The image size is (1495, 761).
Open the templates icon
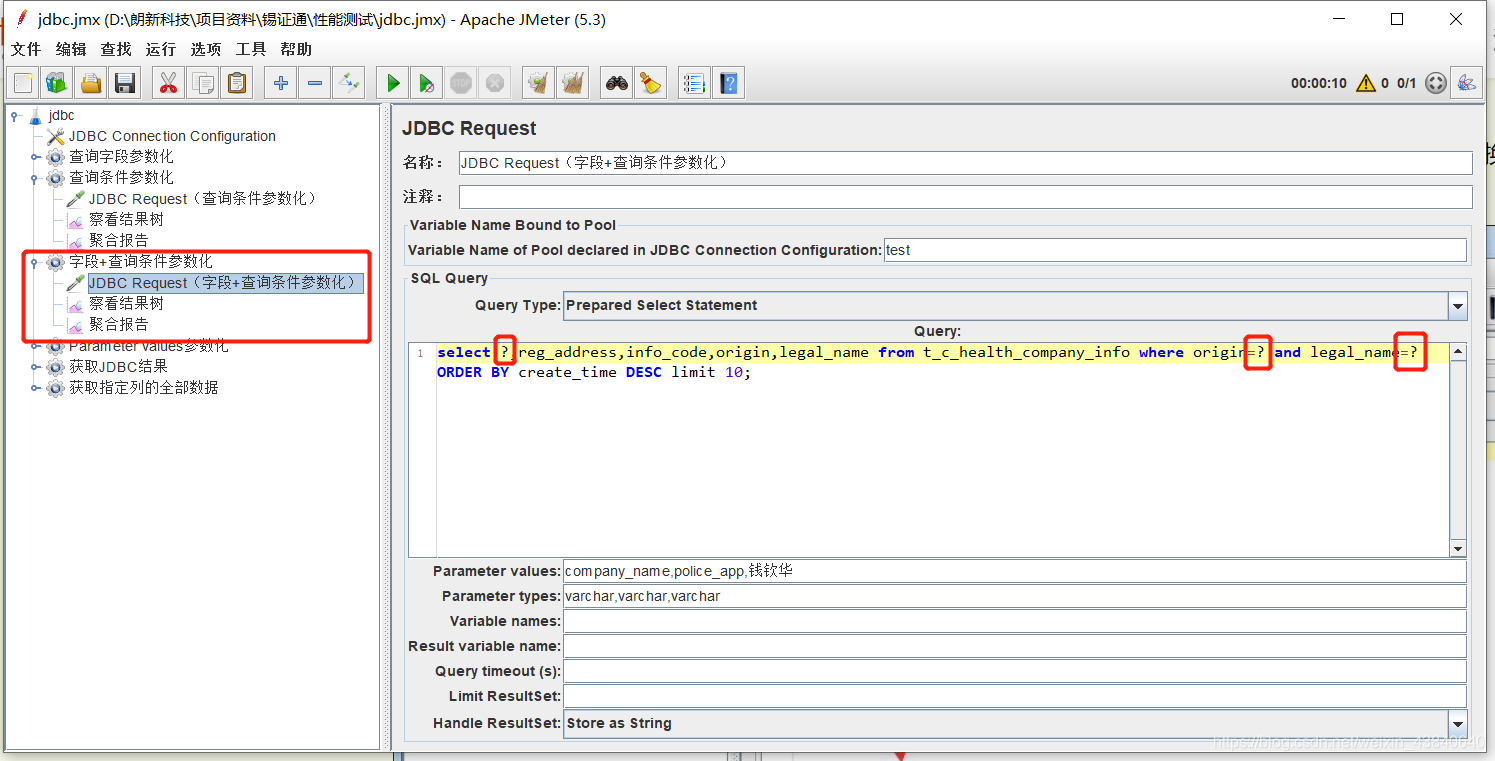(57, 83)
